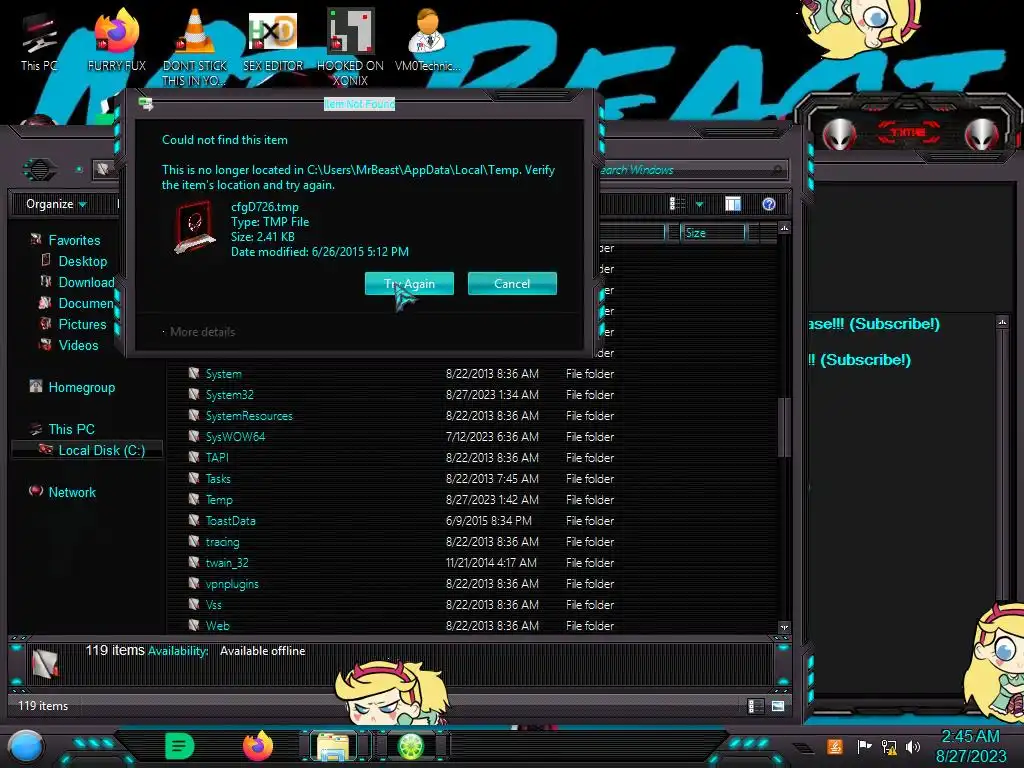Open the FURRY FUX Firefox desktop shortcut
Viewport: 1024px width, 768px height.
pyautogui.click(x=116, y=40)
